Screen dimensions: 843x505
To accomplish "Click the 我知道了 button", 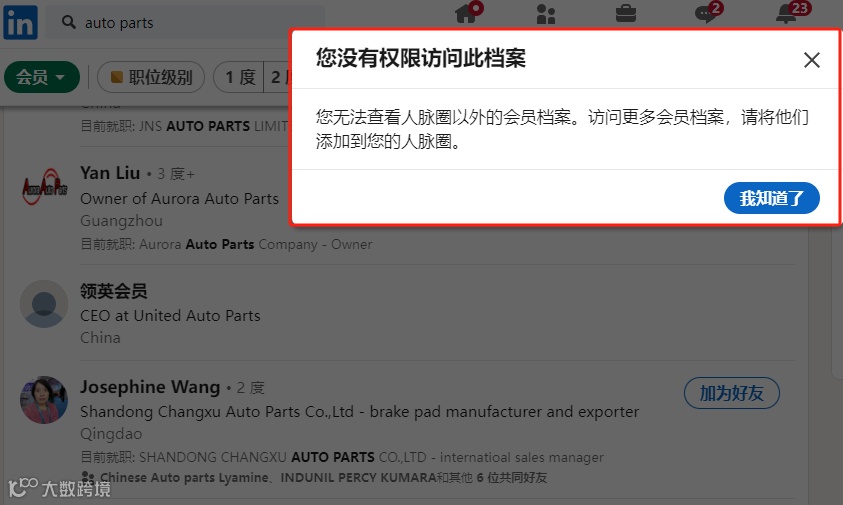I will click(771, 198).
